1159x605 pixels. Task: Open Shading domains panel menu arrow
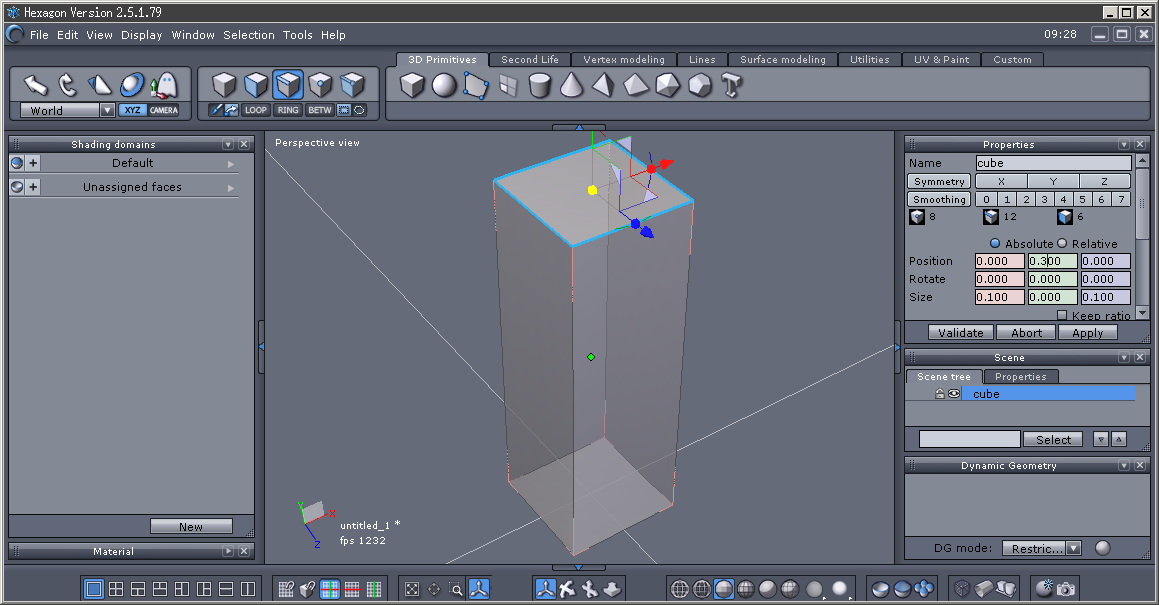(x=228, y=144)
